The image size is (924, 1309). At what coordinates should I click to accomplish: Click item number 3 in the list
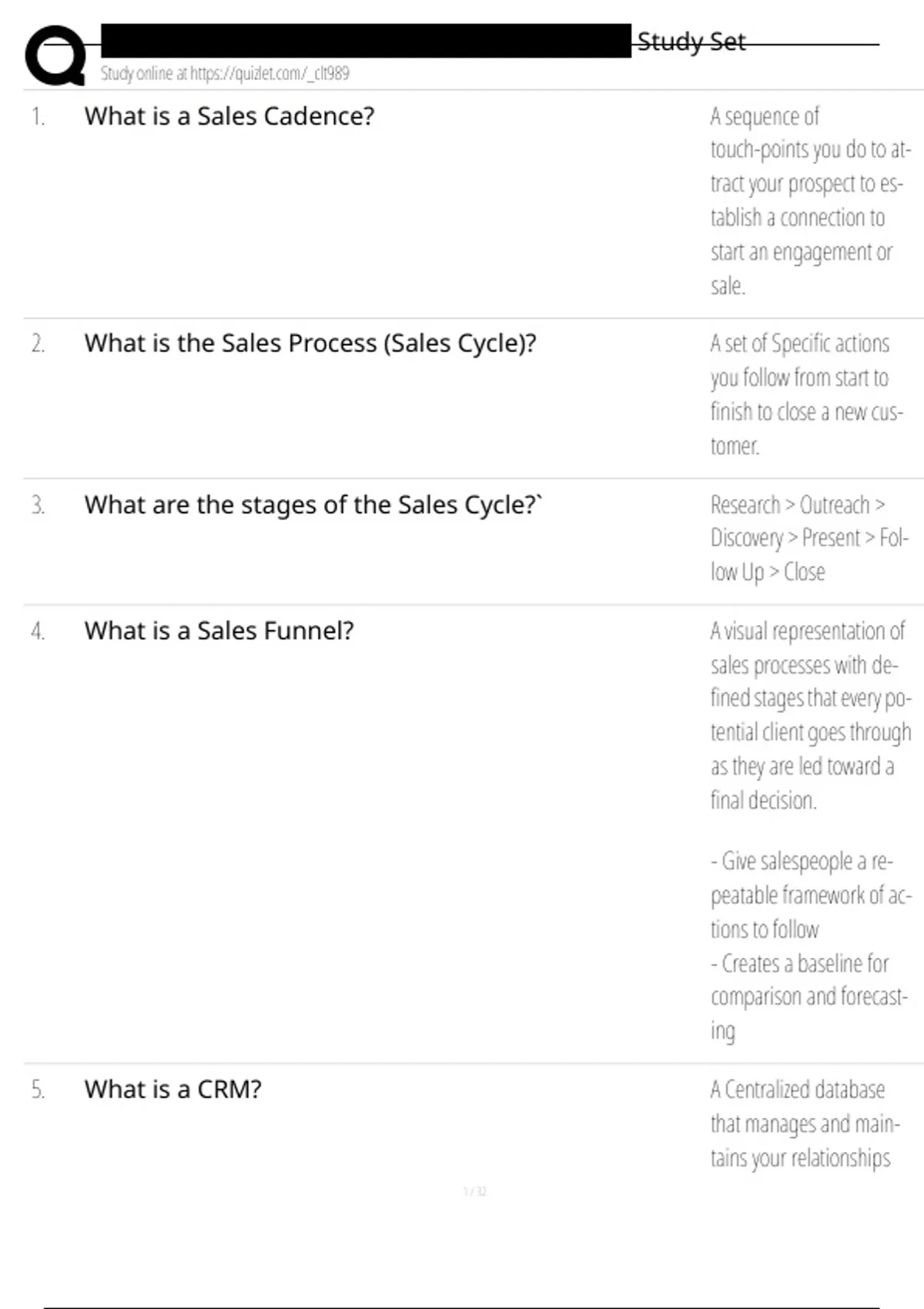pos(38,505)
